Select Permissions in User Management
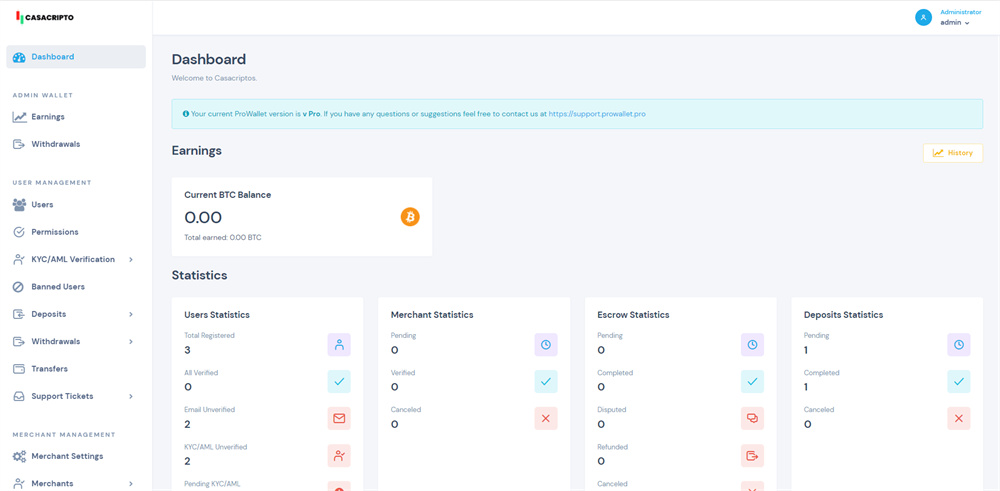 (54, 232)
